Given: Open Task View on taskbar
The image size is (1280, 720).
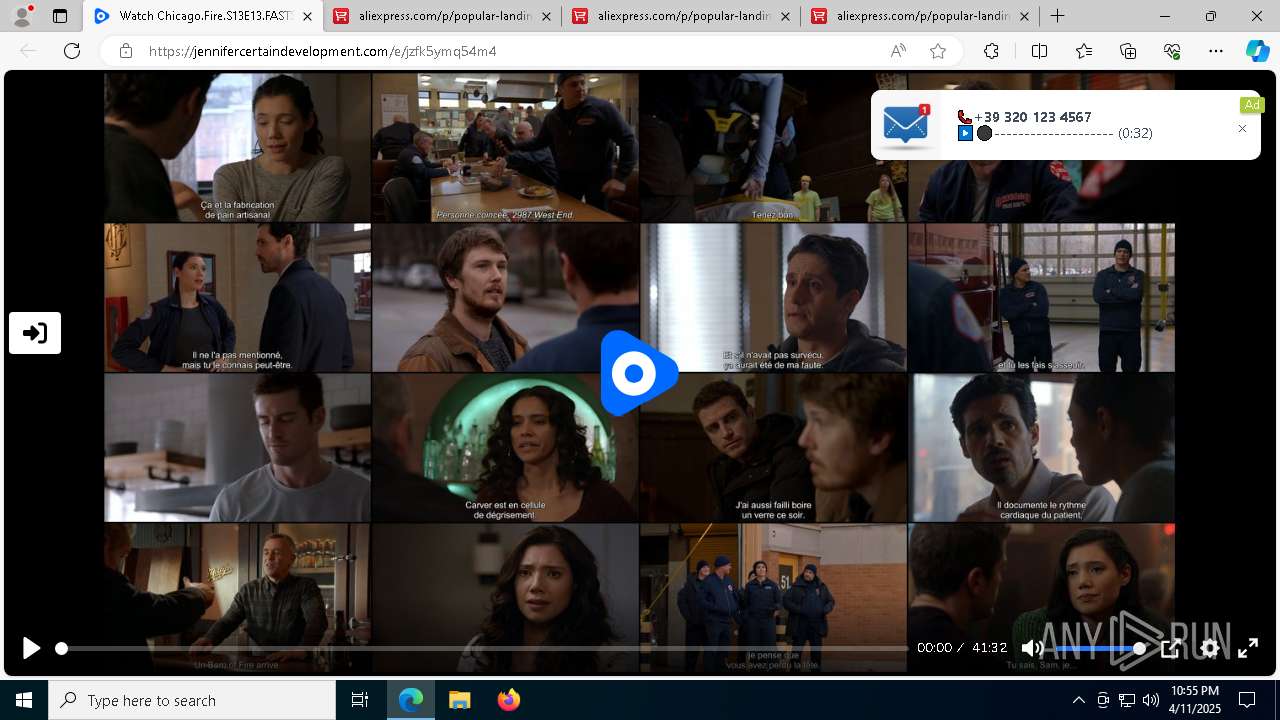Looking at the screenshot, I should [x=360, y=700].
